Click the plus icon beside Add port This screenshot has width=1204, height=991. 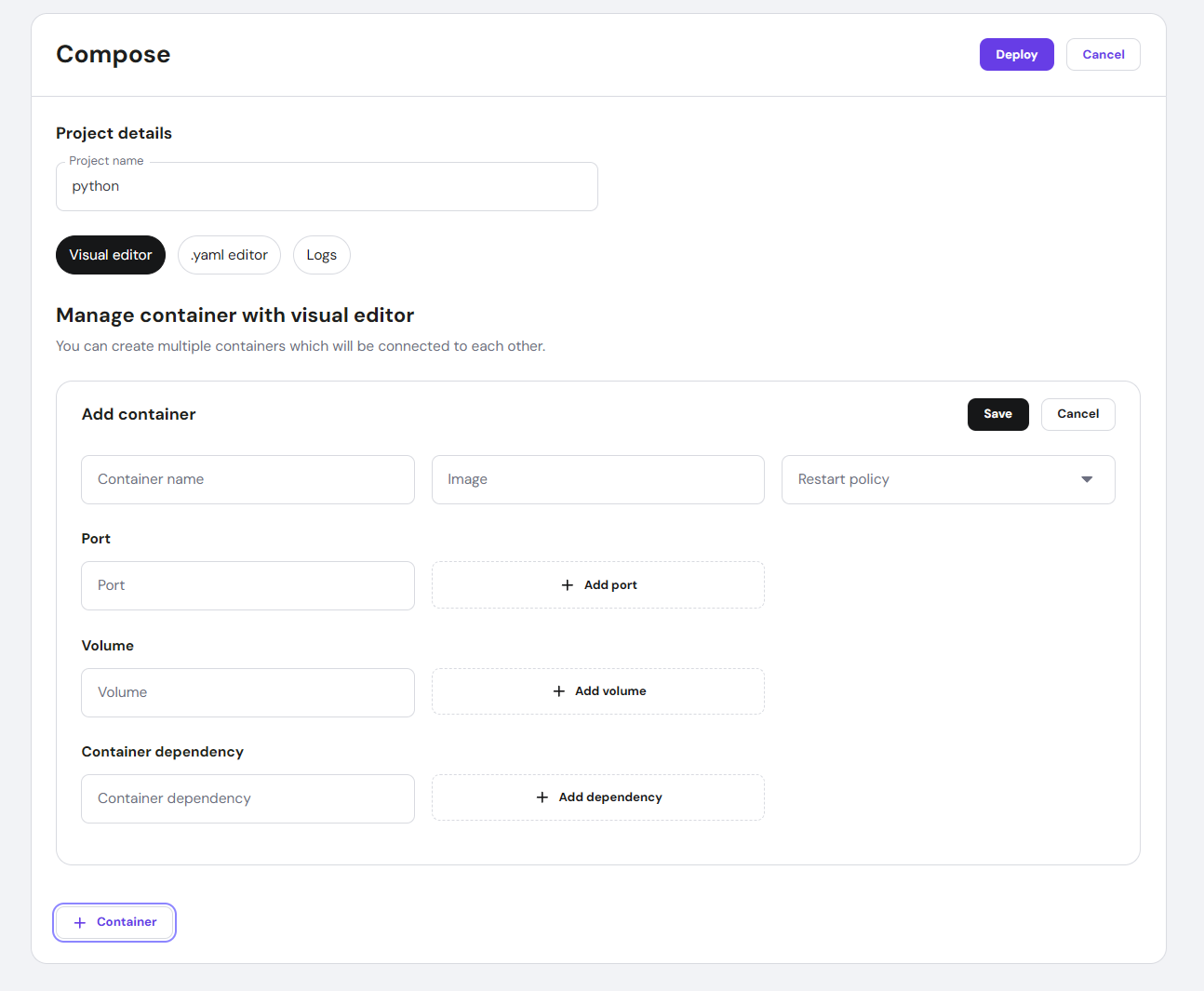coord(568,585)
